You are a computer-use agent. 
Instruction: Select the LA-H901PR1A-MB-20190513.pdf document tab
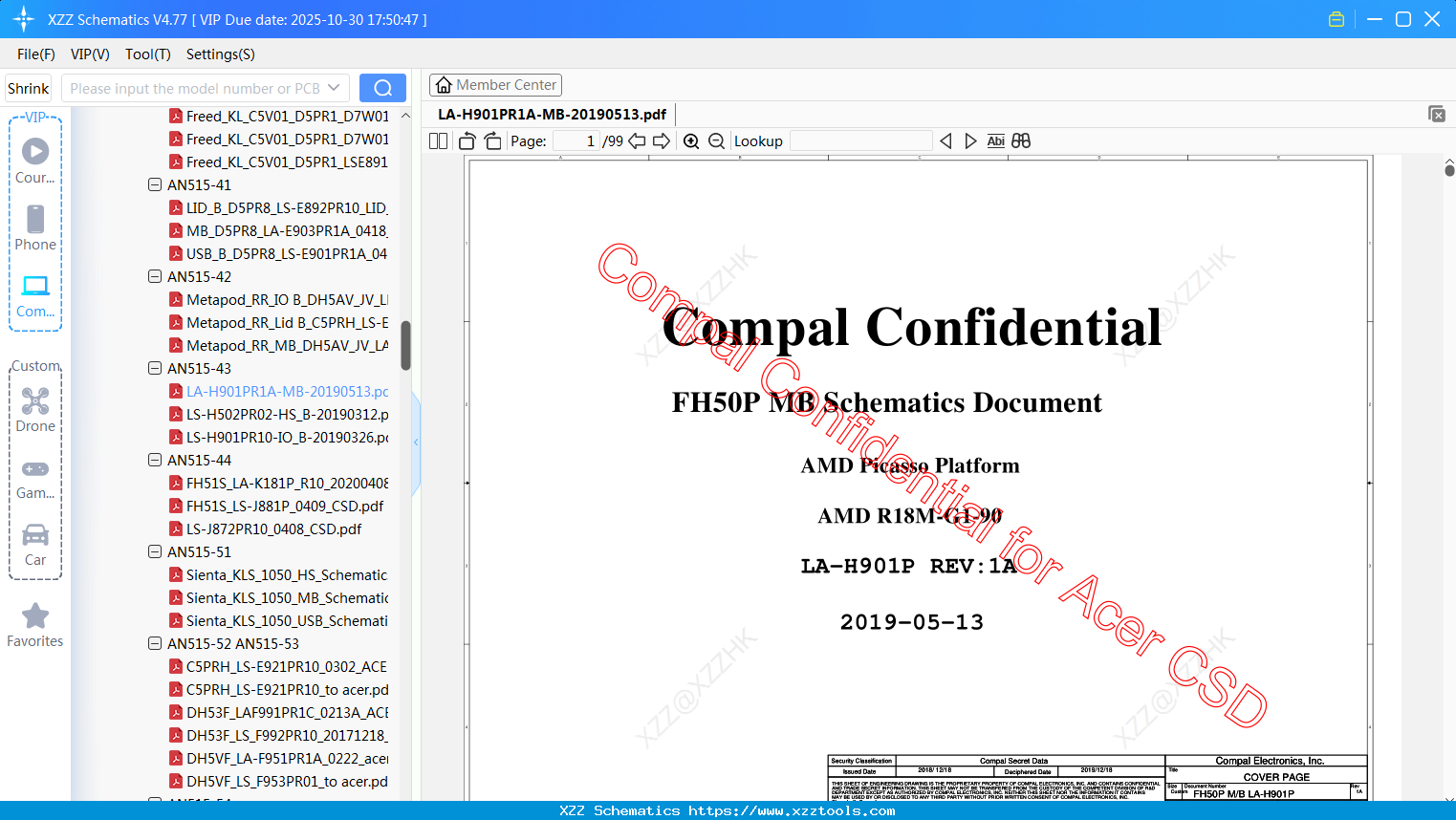coord(552,114)
